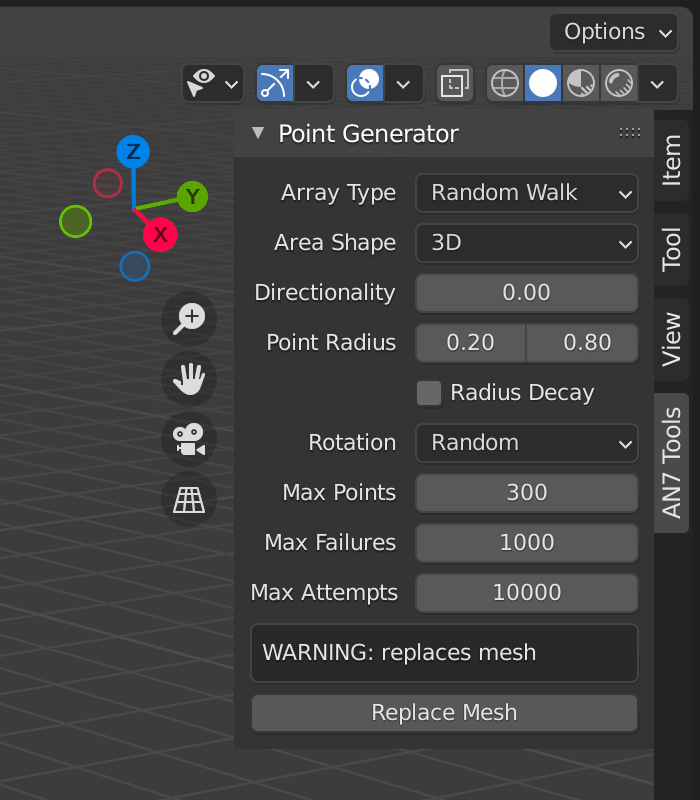Collapse the Point Generator panel

(258, 133)
